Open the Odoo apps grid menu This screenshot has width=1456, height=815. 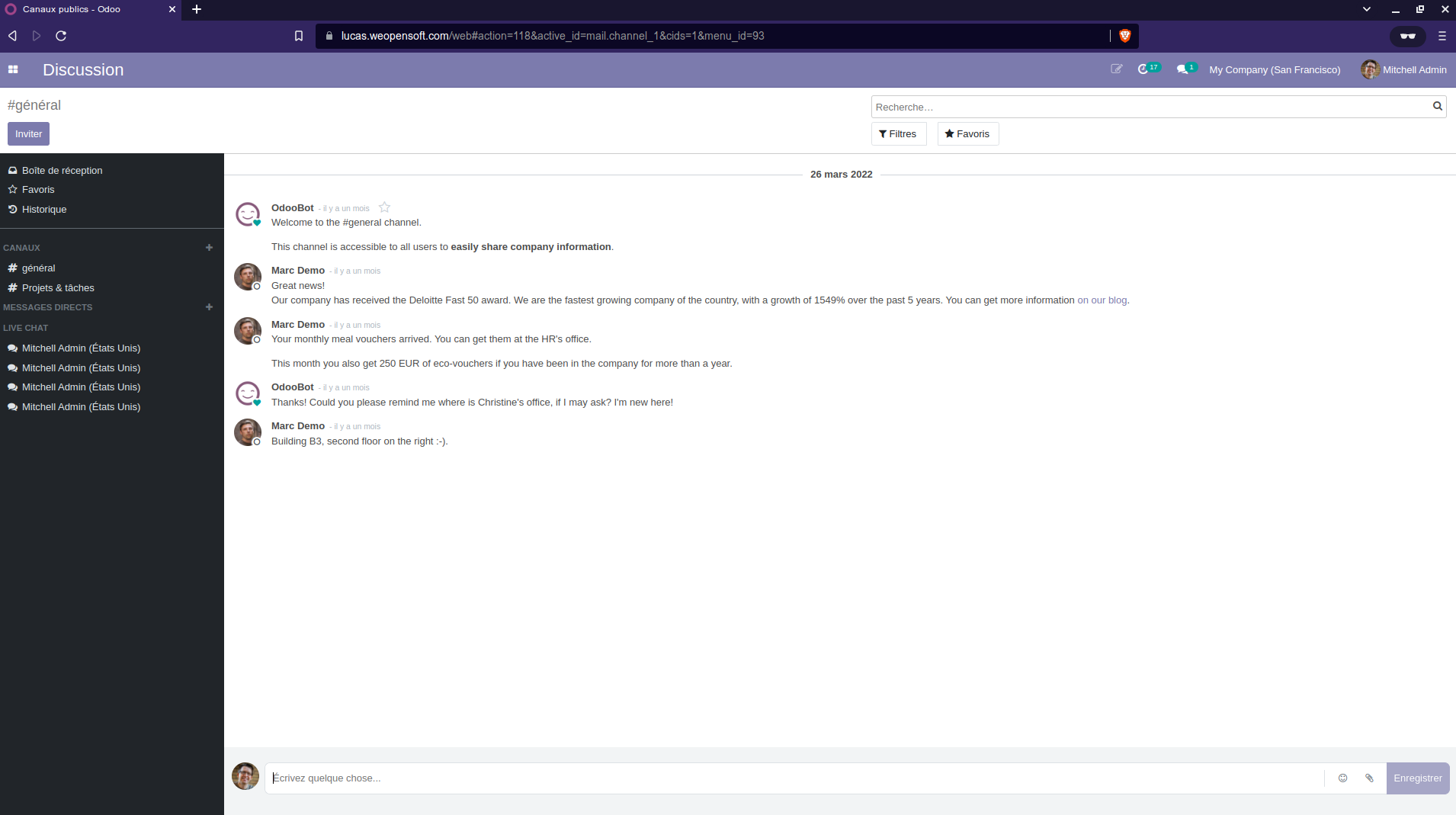pyautogui.click(x=13, y=69)
